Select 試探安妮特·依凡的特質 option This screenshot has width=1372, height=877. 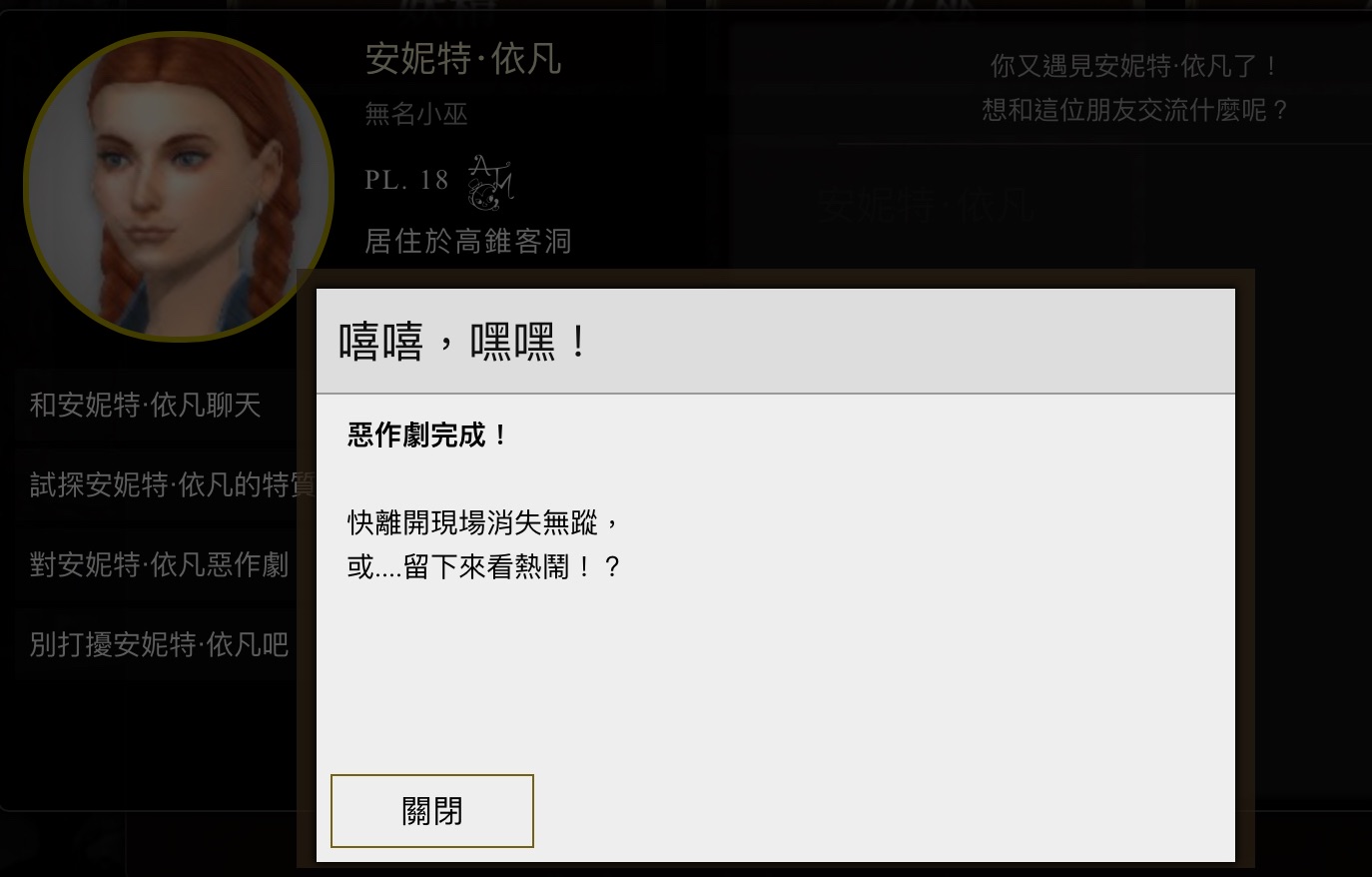[x=157, y=484]
